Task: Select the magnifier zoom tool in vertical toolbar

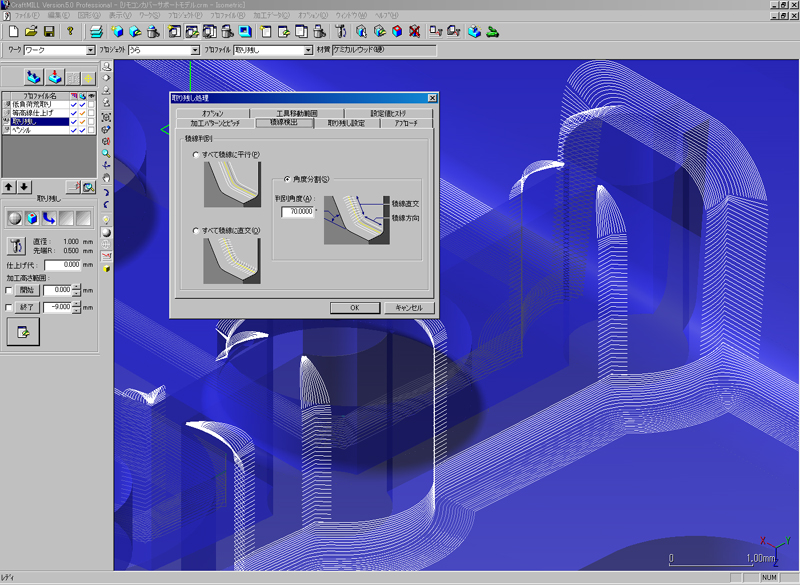Action: (106, 153)
